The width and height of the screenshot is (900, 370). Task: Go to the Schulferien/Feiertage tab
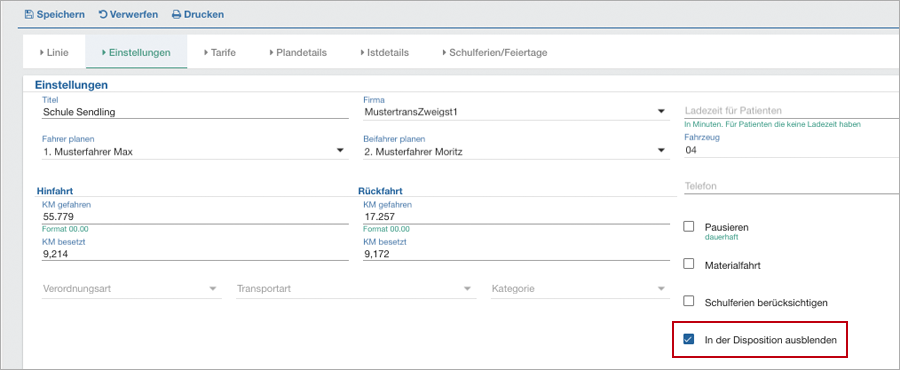tap(494, 52)
